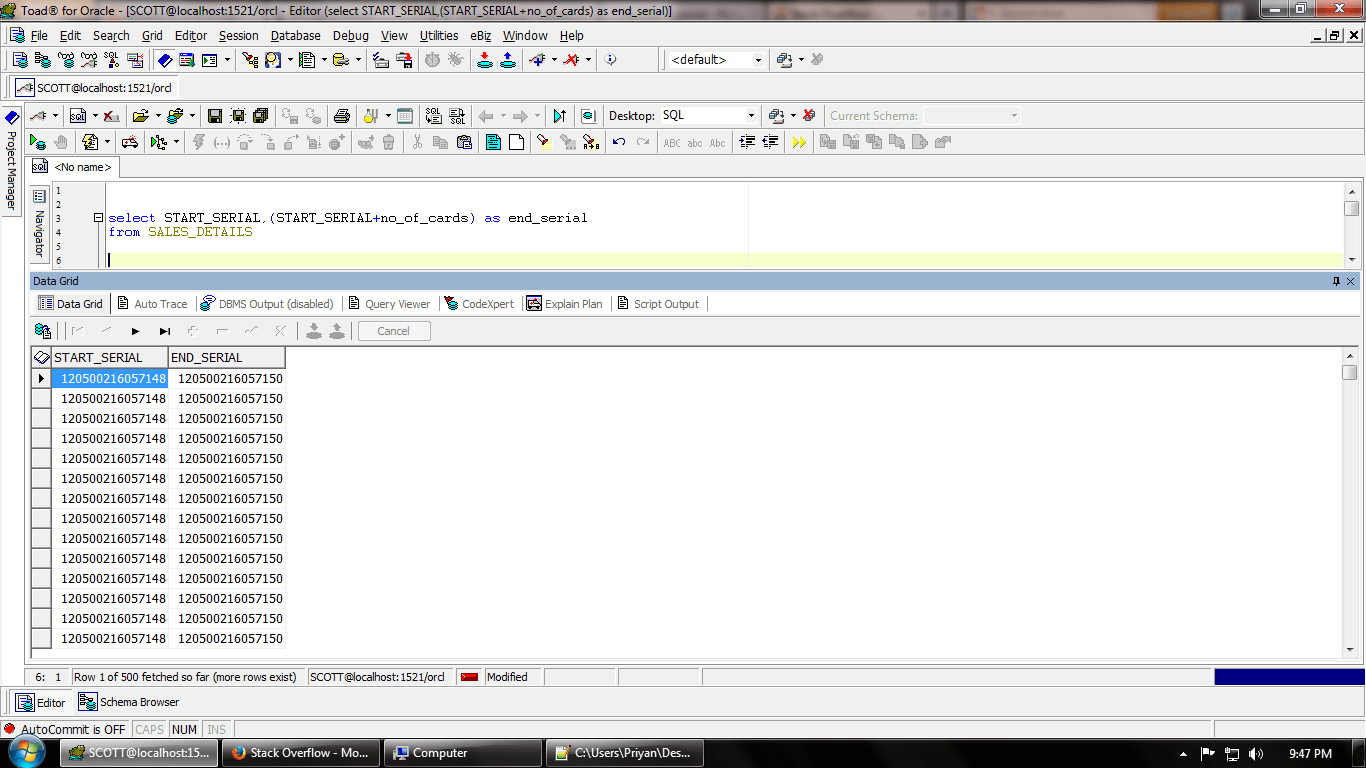Click the Find and Replace A-B flashlight icon
The width and height of the screenshot is (1366, 768).
[590, 142]
